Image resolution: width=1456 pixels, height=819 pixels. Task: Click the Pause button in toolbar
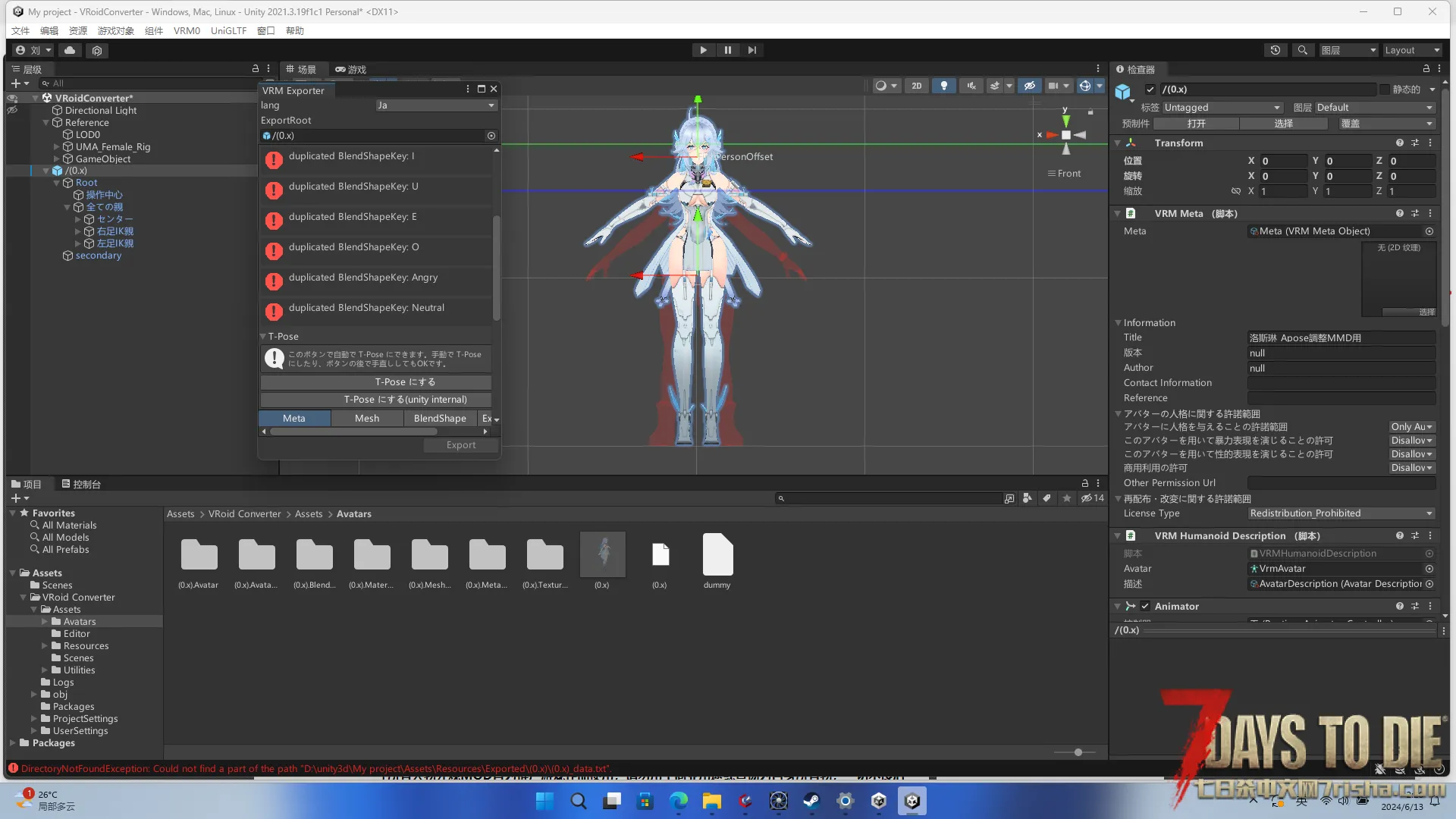[727, 50]
